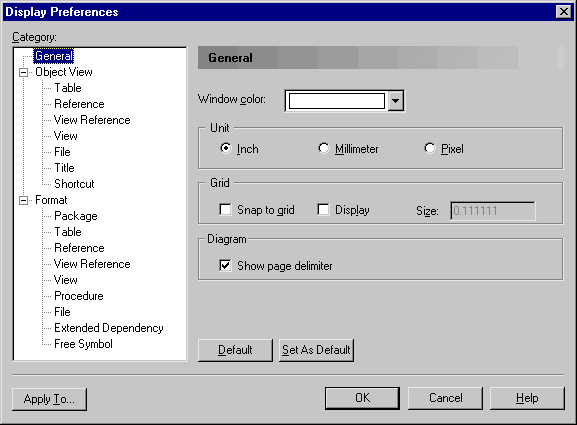Select the Inch unit radio button
577x425 pixels.
point(225,148)
